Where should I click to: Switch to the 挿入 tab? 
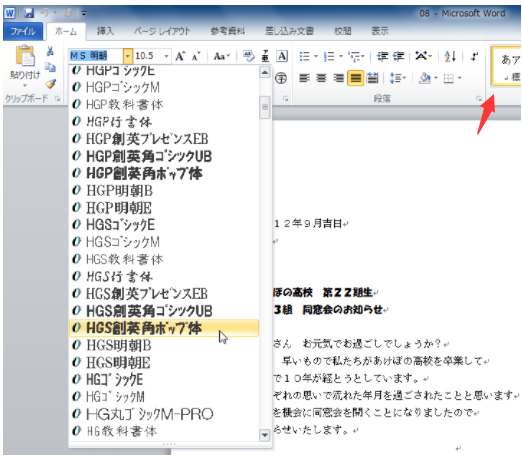105,31
